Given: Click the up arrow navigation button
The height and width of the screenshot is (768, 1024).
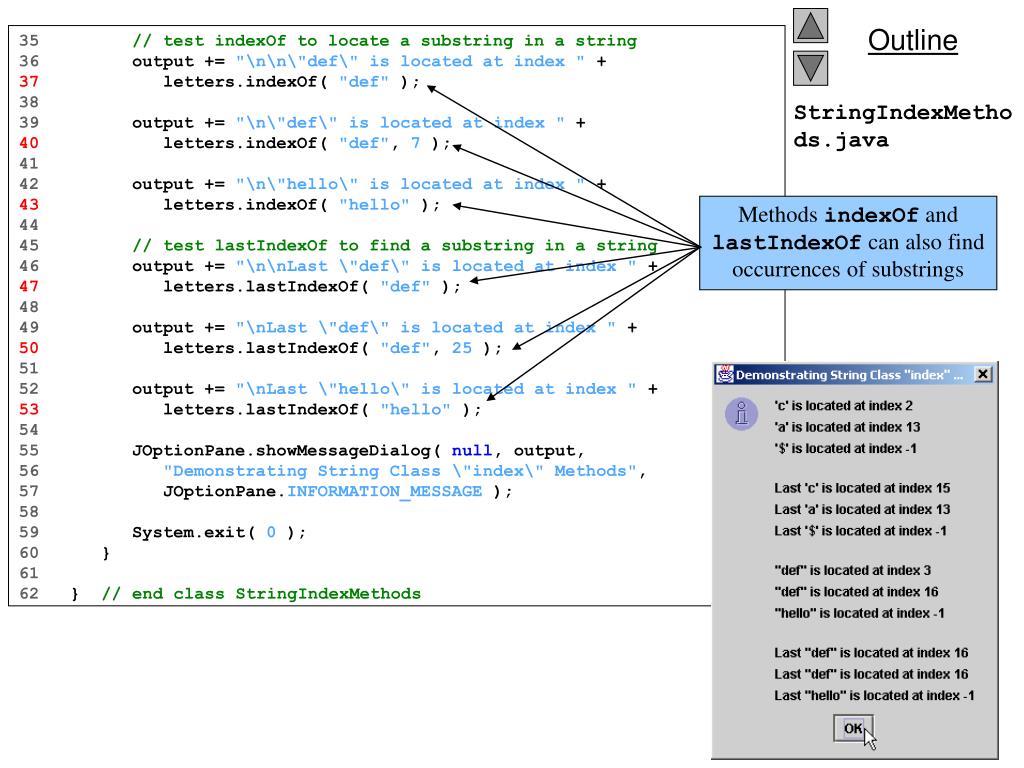Looking at the screenshot, I should [810, 25].
